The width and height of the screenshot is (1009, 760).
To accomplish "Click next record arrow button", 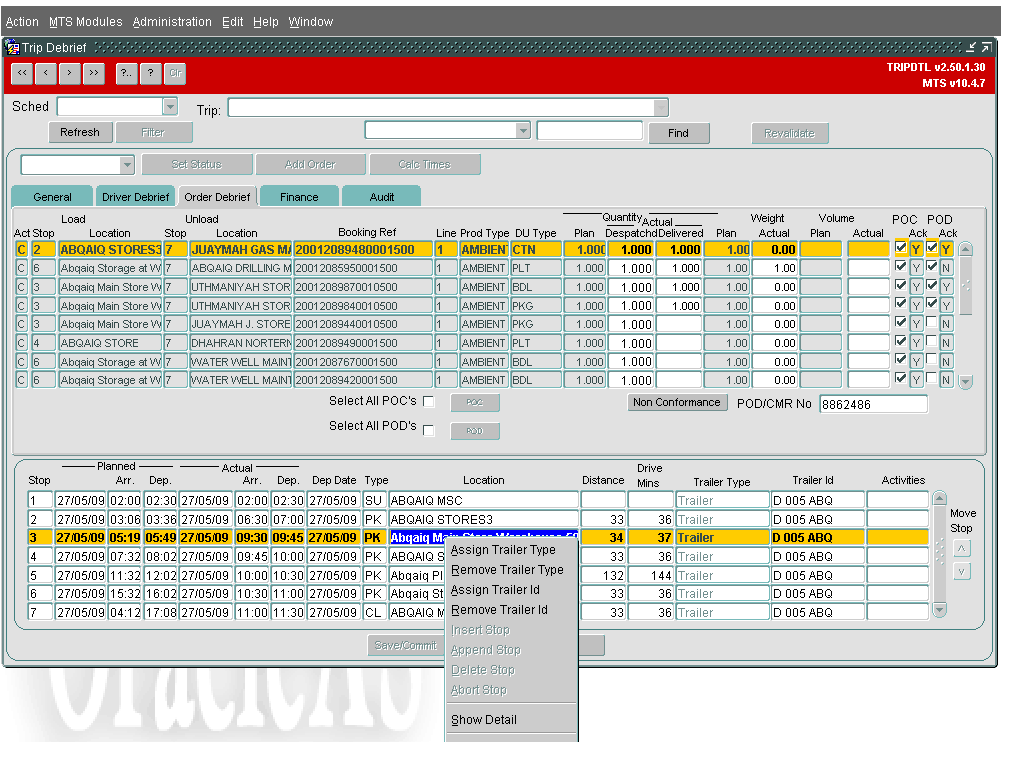I will [x=69, y=73].
